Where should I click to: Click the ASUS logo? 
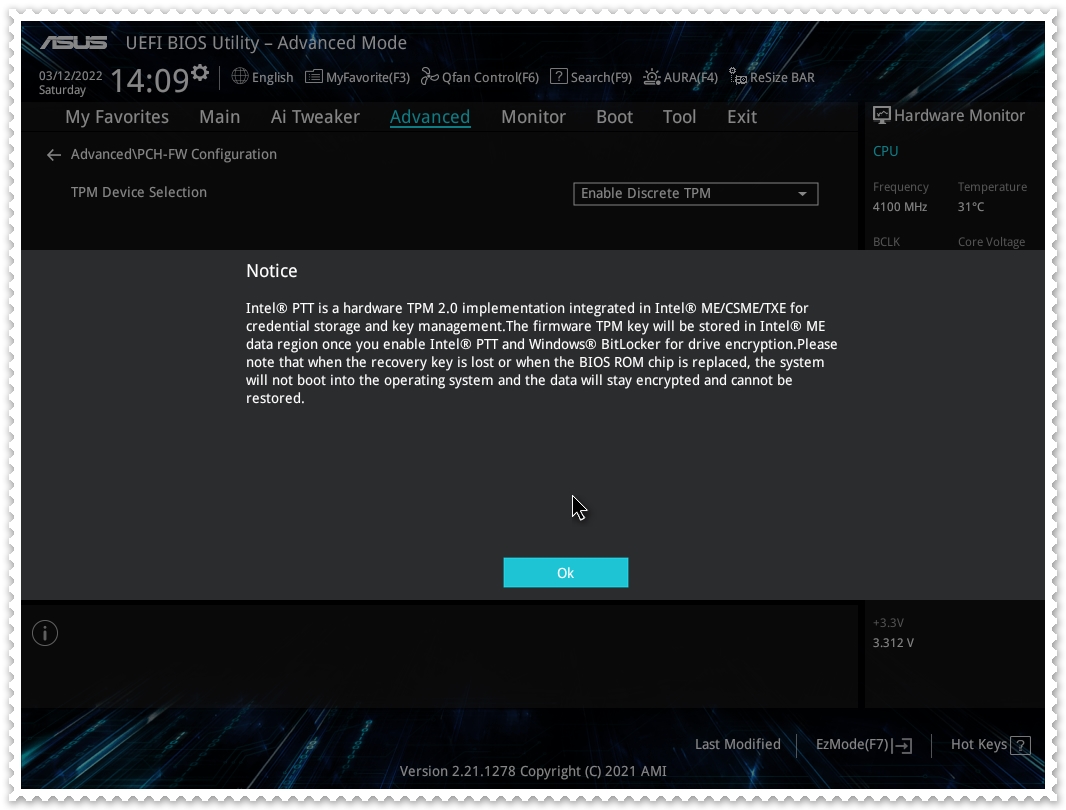73,43
